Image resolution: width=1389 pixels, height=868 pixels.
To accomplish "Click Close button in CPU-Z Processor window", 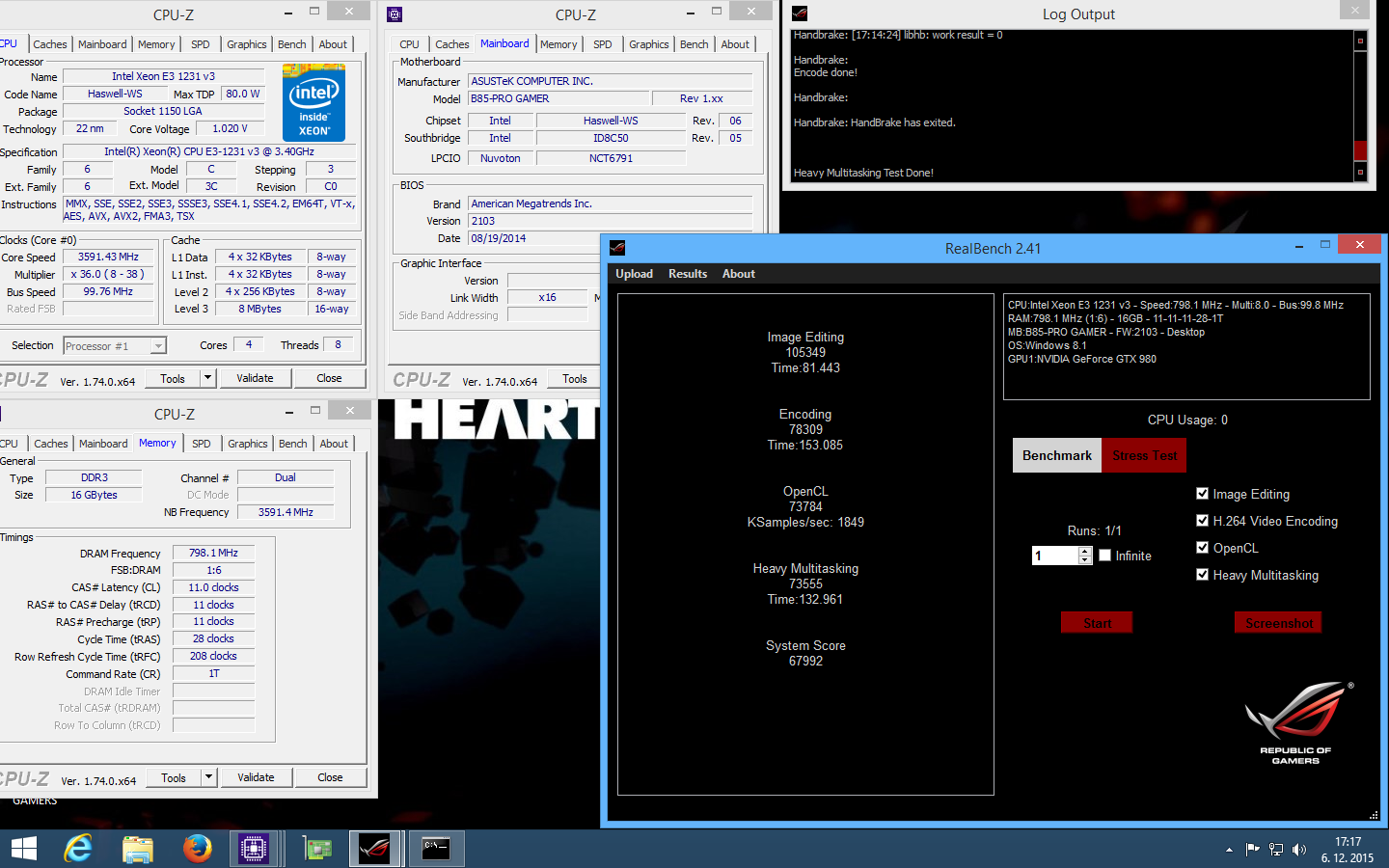I will [329, 378].
